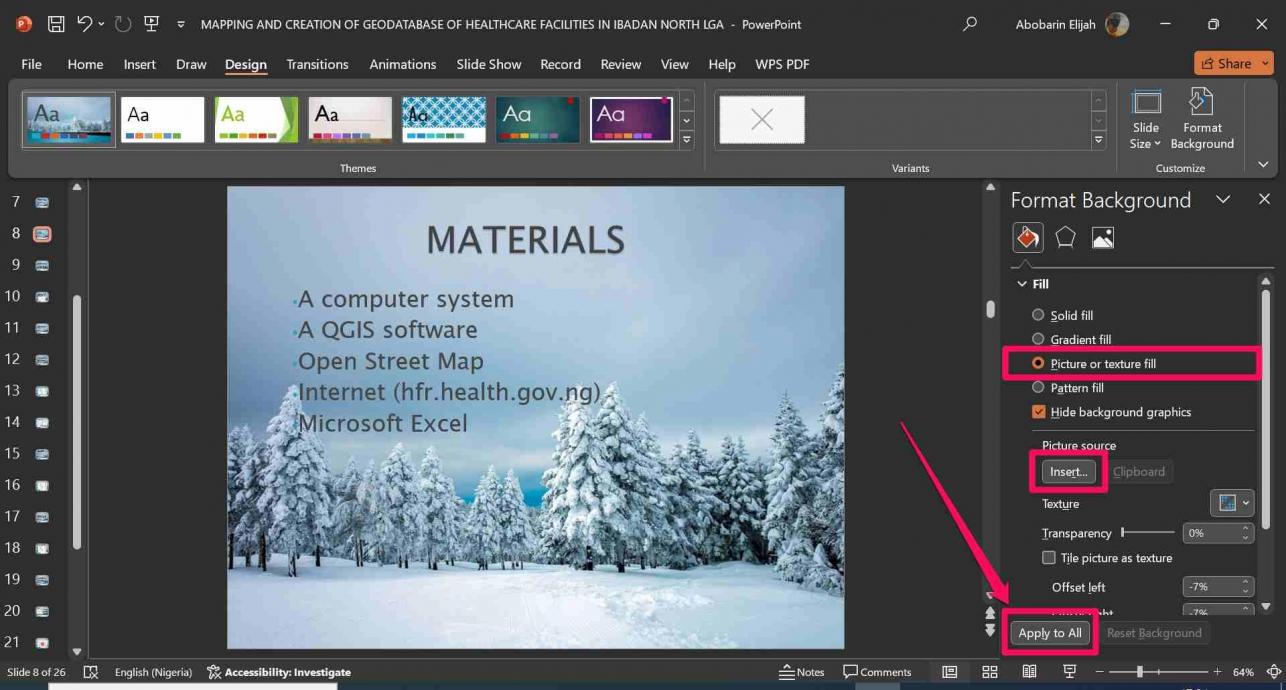Click the Apply to All button
The image size is (1286, 690).
point(1049,633)
